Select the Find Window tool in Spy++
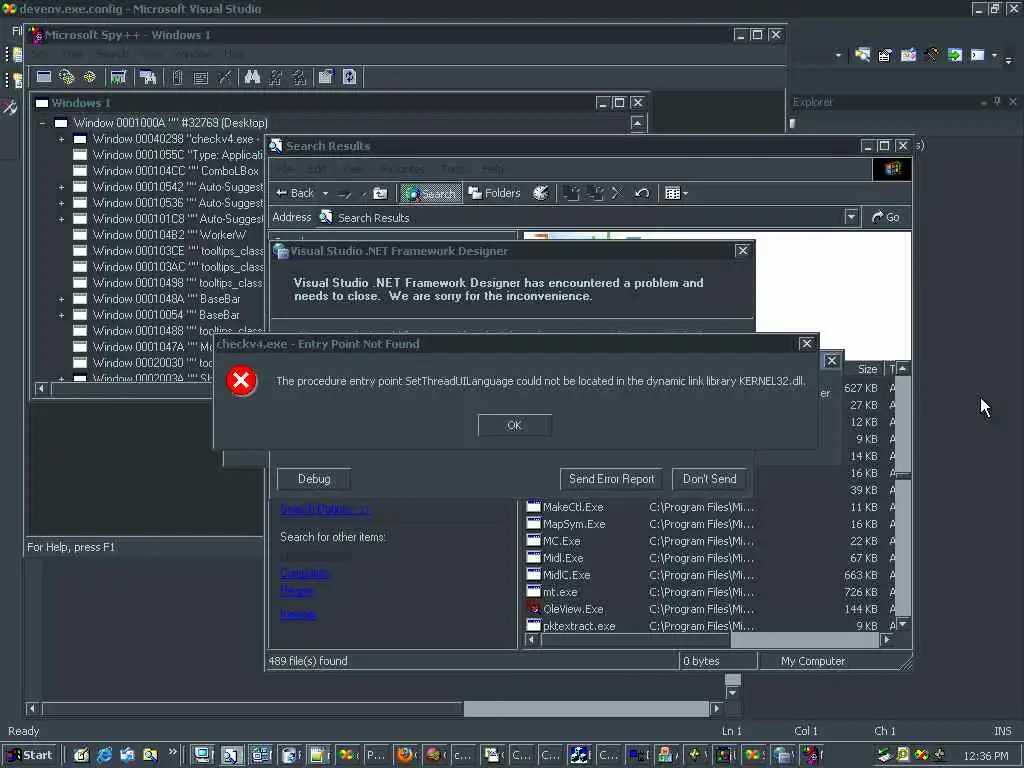The image size is (1024, 768). point(148,77)
